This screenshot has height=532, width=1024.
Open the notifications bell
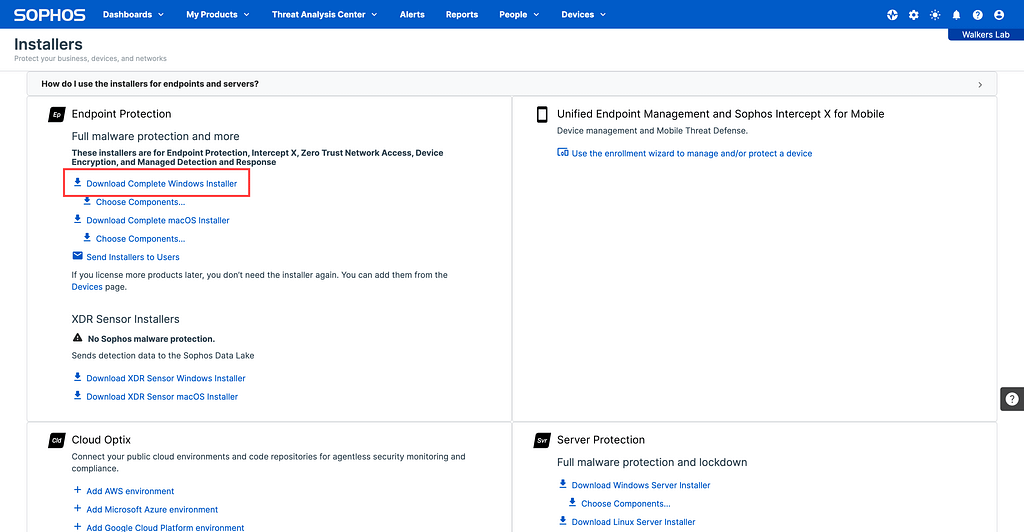[x=956, y=15]
